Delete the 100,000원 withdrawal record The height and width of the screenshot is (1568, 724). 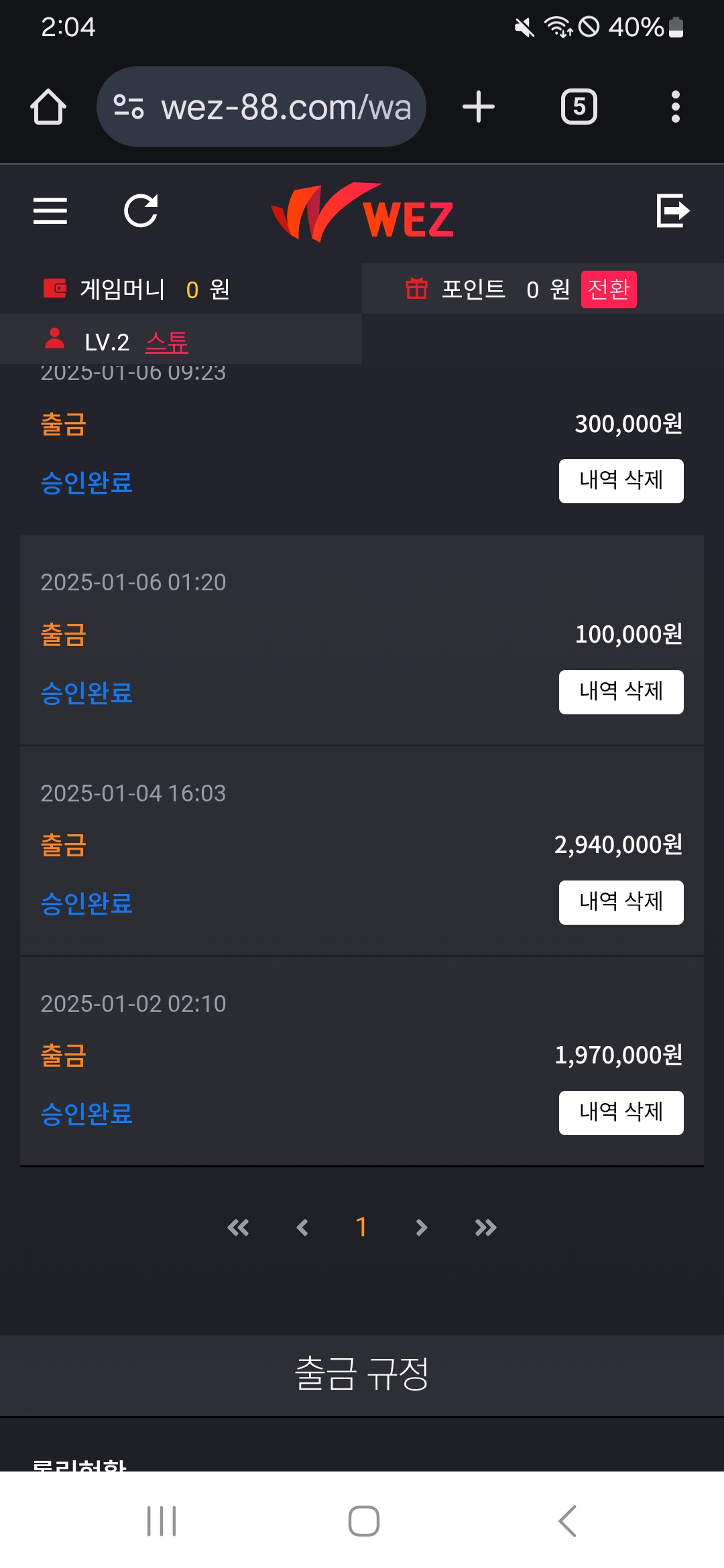pos(621,692)
